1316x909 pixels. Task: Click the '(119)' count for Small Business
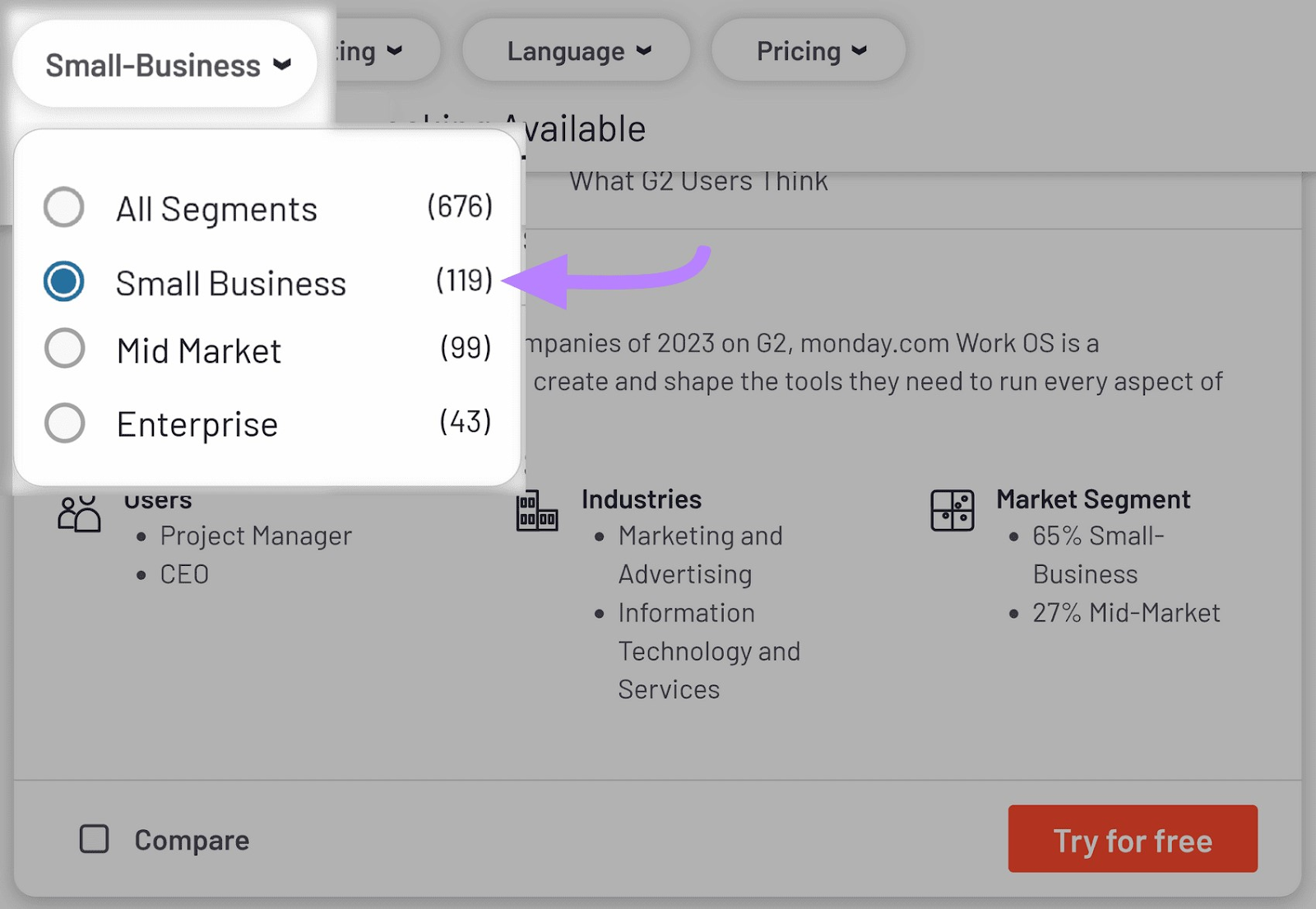click(x=464, y=281)
